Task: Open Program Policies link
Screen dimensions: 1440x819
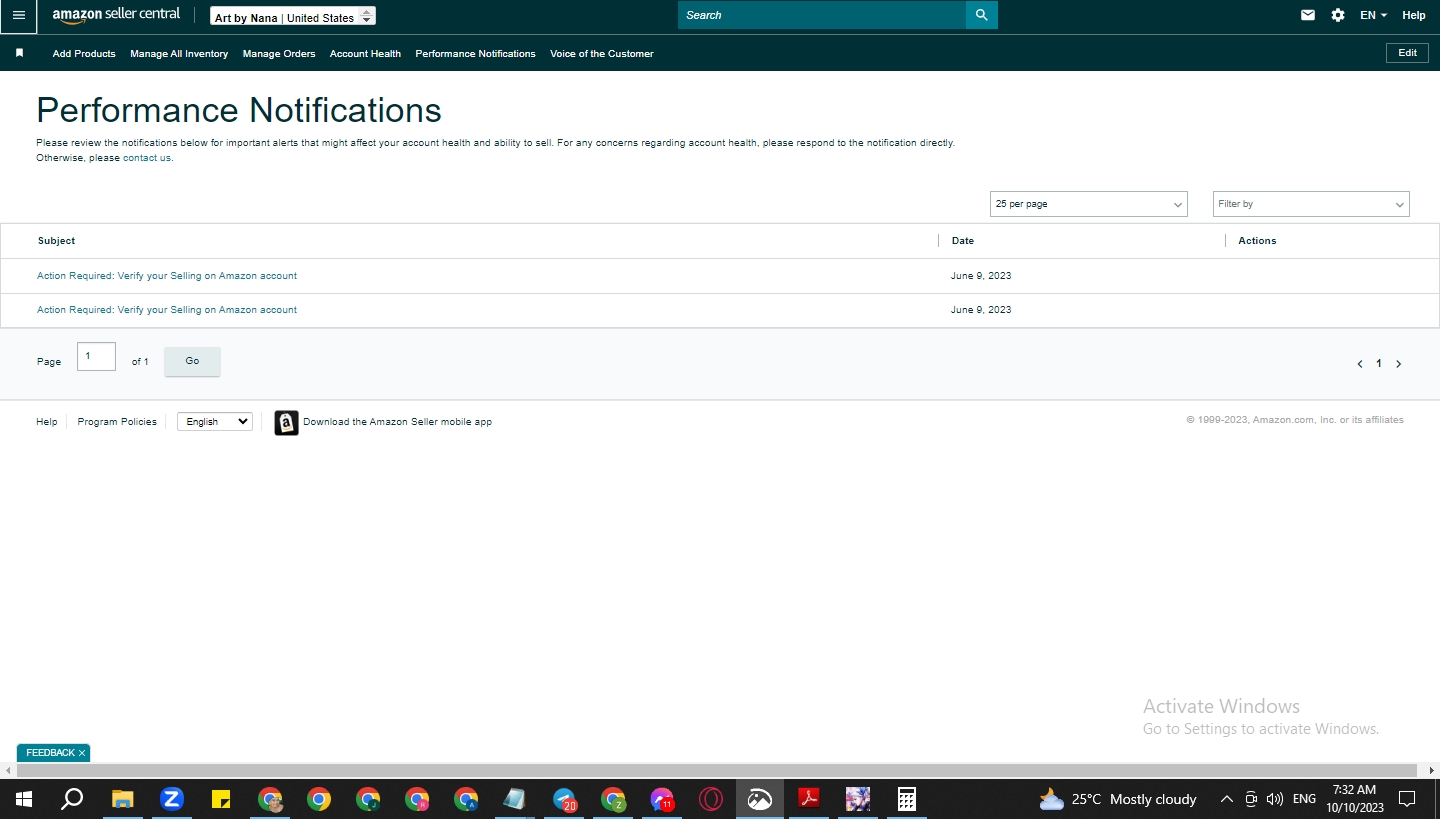Action: [117, 422]
